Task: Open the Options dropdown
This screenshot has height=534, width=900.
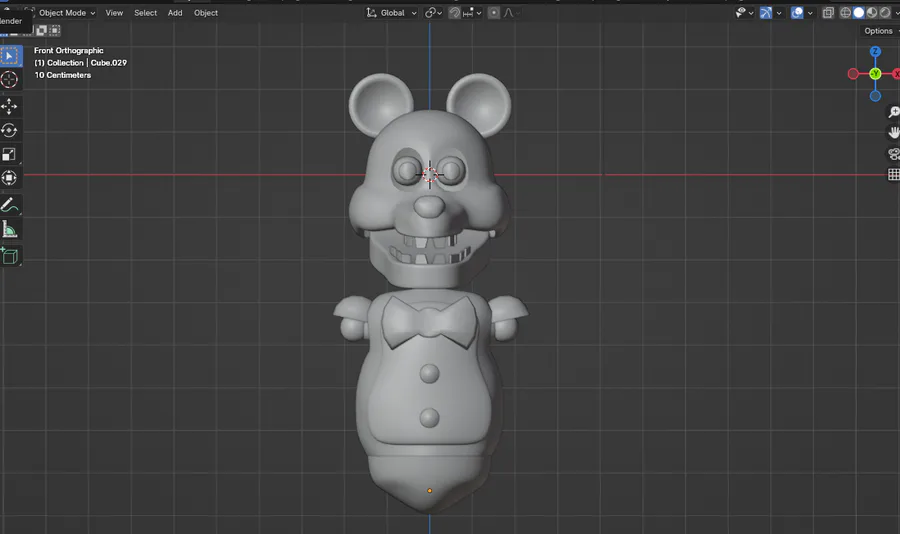Action: (880, 31)
